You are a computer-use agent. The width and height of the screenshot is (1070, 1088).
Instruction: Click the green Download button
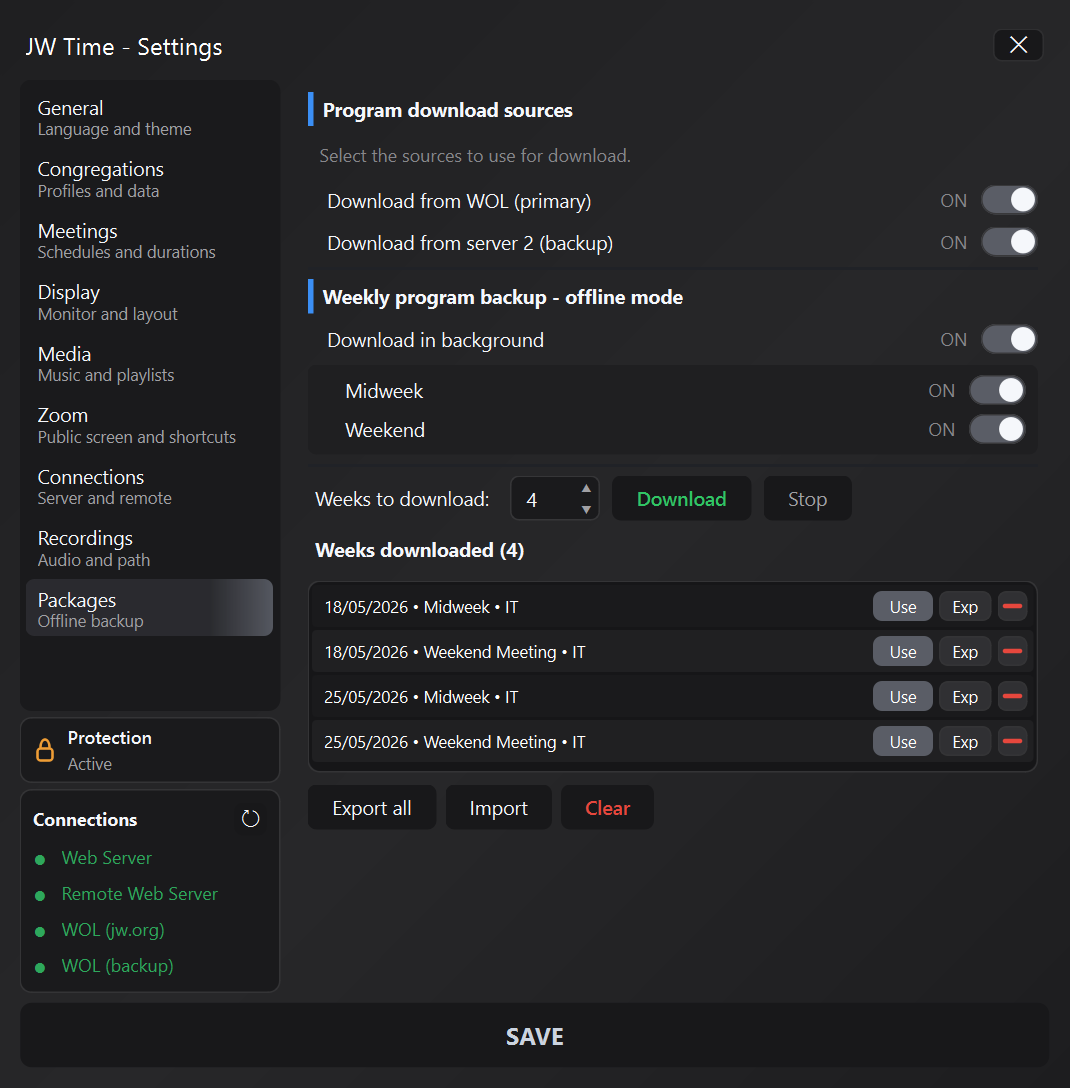[681, 499]
